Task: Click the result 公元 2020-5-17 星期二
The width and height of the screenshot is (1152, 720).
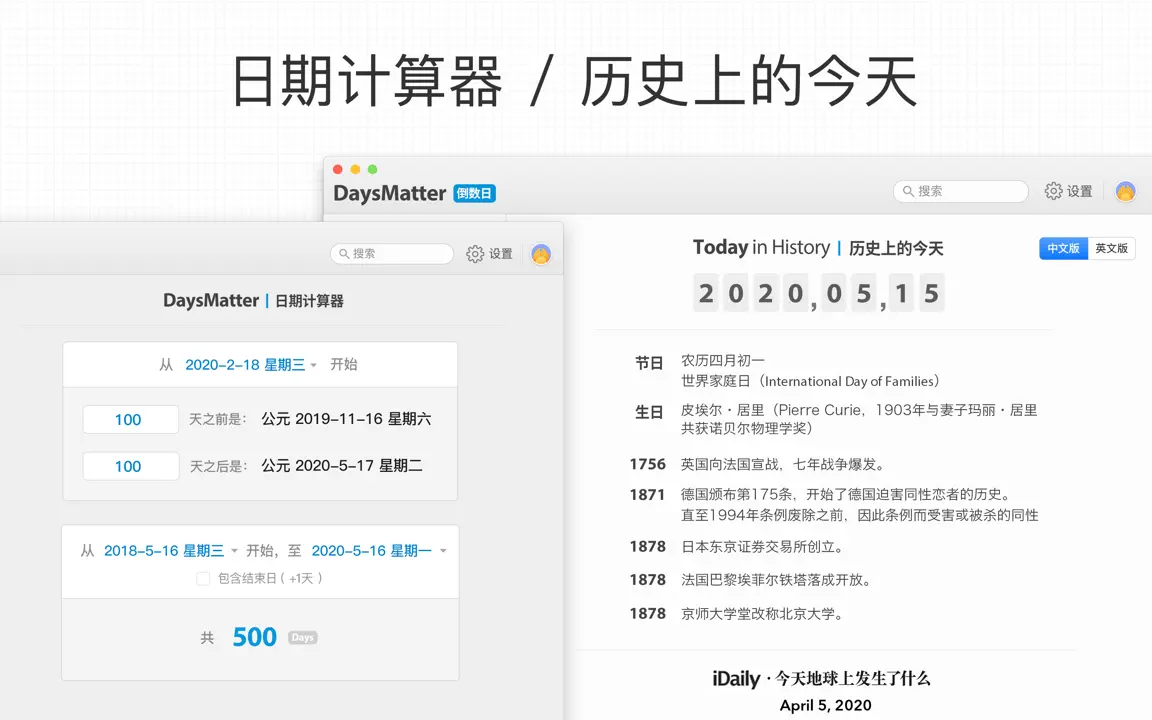Action: pos(342,466)
